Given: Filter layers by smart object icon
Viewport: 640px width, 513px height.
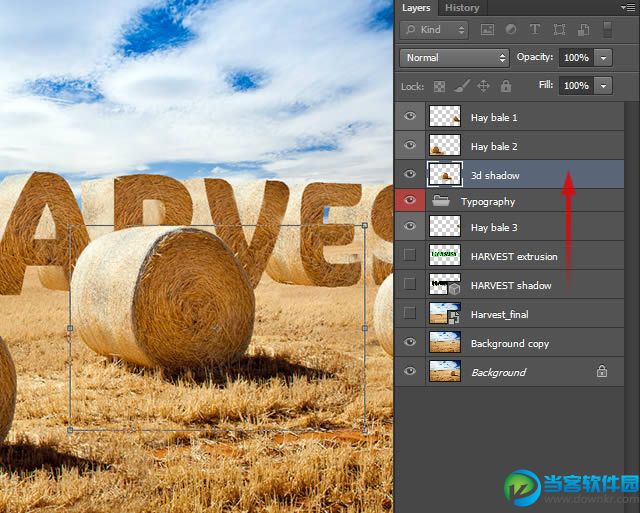Looking at the screenshot, I should pyautogui.click(x=583, y=29).
